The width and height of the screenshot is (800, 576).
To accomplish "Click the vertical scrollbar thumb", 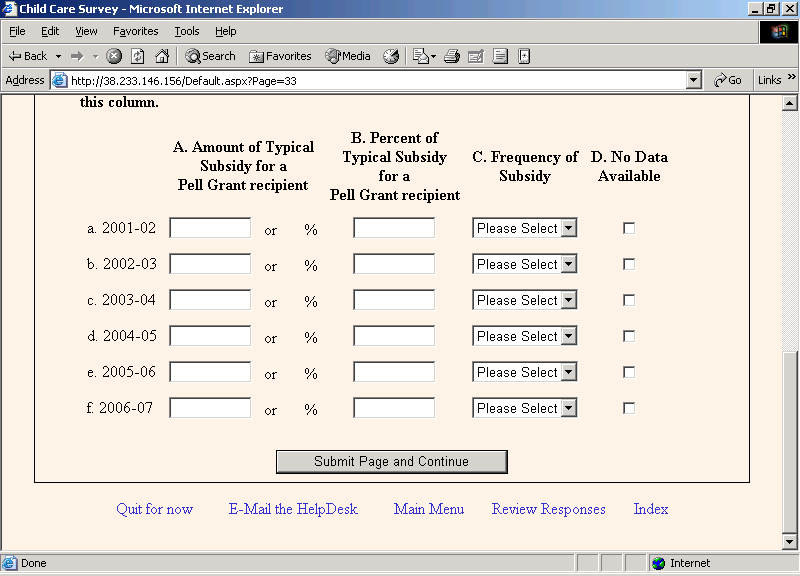I will coord(789,441).
